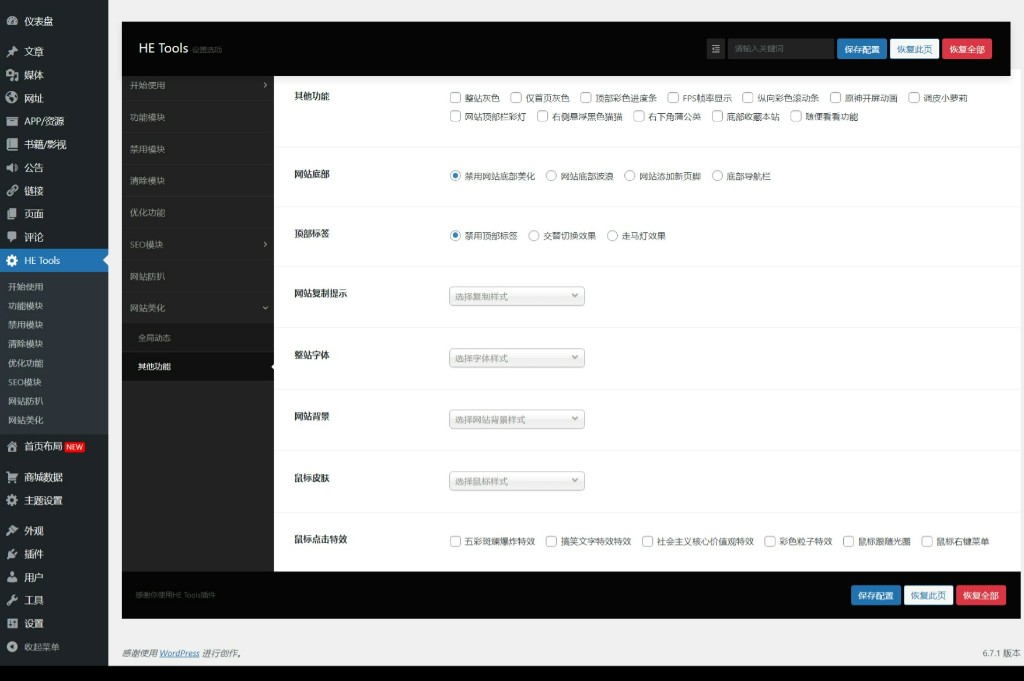Viewport: 1024px width, 681px height.
Task: Select 禁用网站底部美化 radio button
Action: (x=455, y=176)
